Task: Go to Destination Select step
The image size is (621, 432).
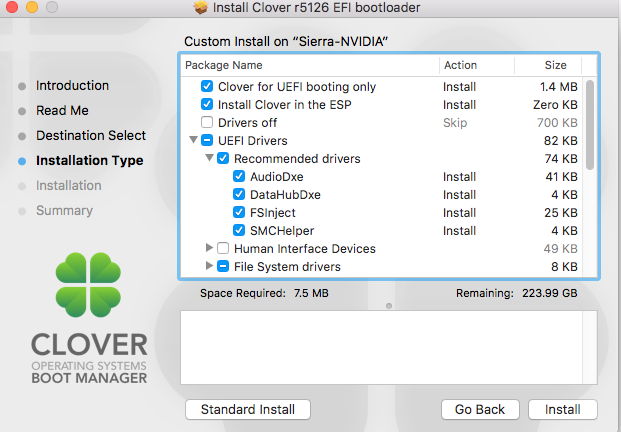Action: tap(91, 135)
